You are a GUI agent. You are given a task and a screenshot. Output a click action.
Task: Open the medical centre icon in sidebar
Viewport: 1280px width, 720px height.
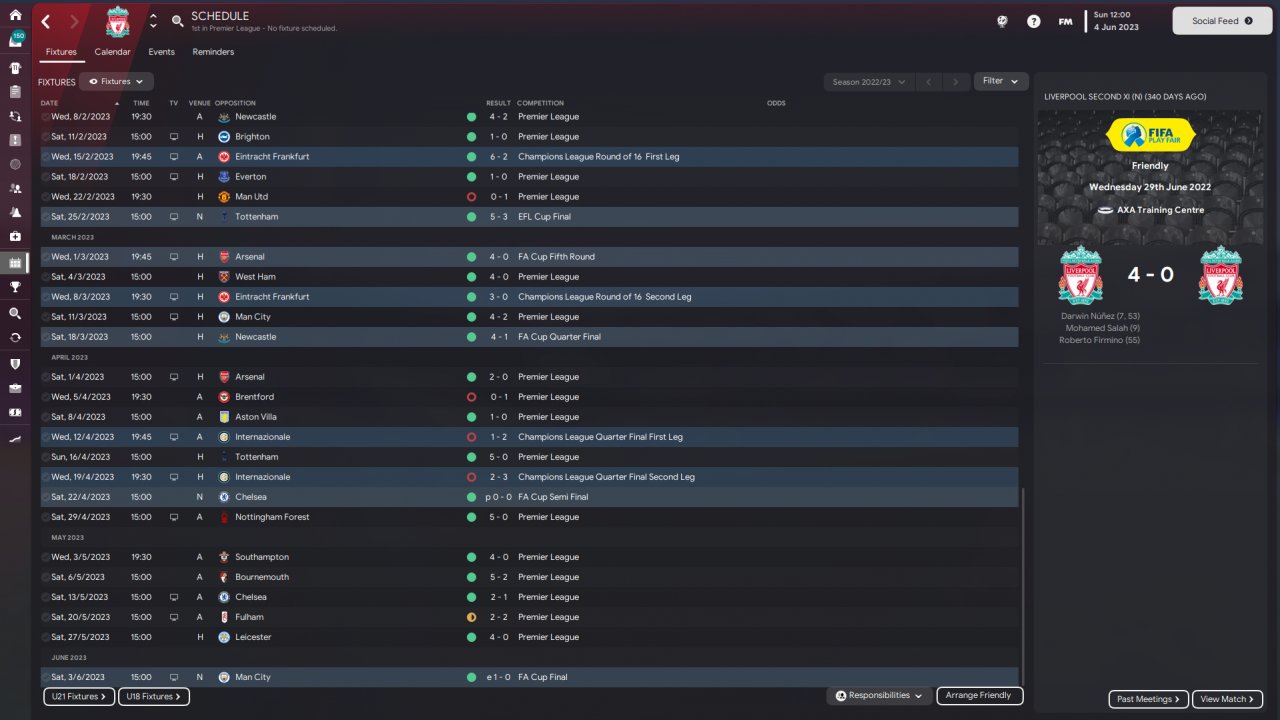[x=15, y=237]
